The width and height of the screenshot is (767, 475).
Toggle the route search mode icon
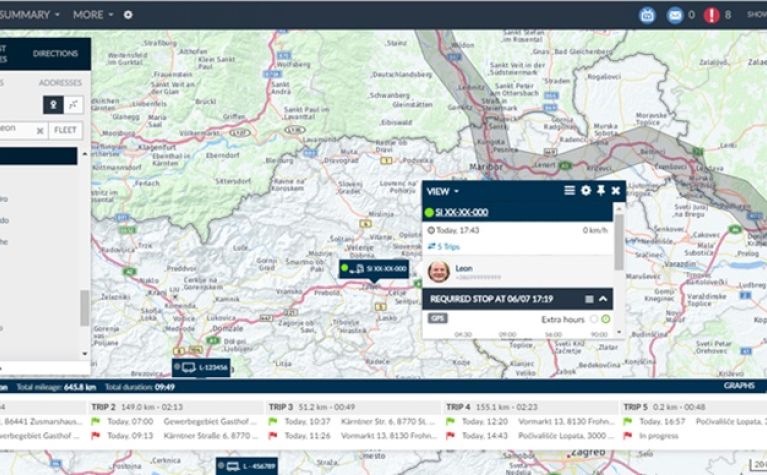(x=74, y=105)
